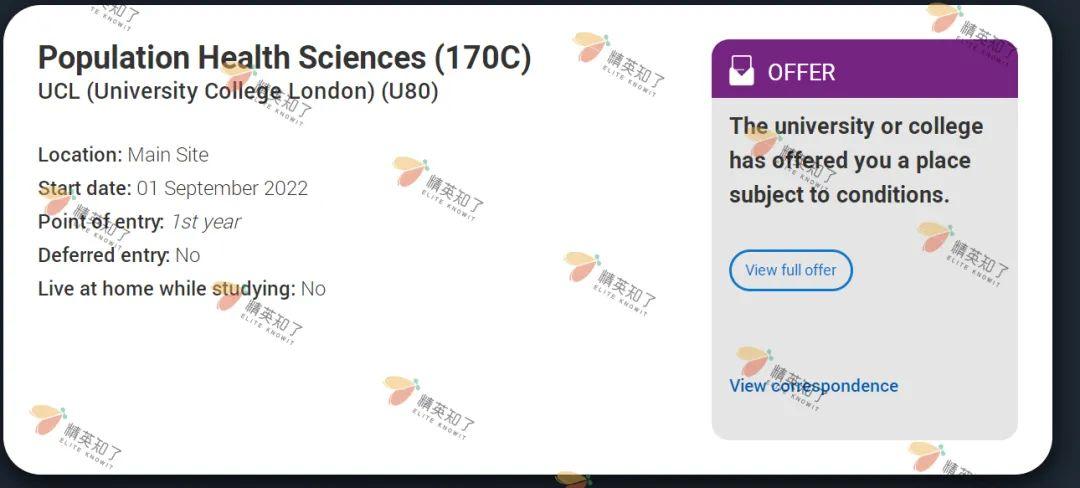Click the Point of entry label

tap(100, 222)
